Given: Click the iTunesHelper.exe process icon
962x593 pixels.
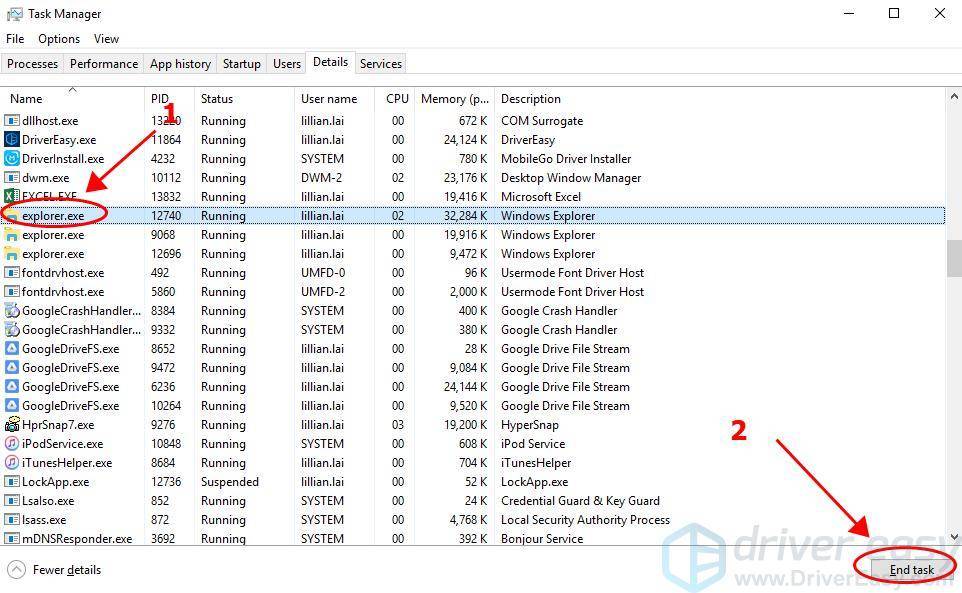Looking at the screenshot, I should click(12, 463).
